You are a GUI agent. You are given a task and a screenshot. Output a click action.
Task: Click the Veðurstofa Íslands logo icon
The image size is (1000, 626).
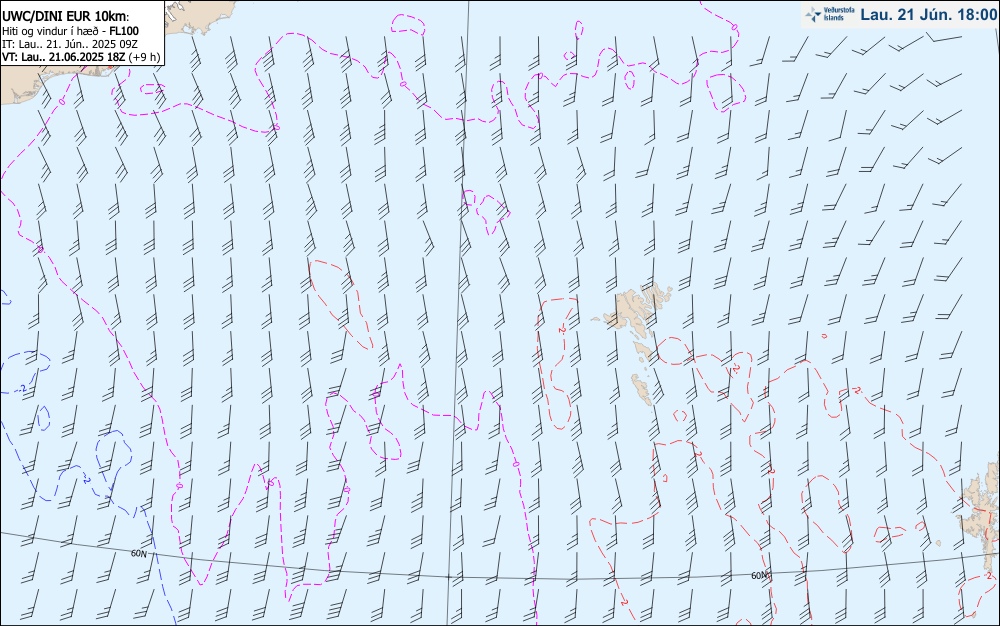tap(813, 14)
